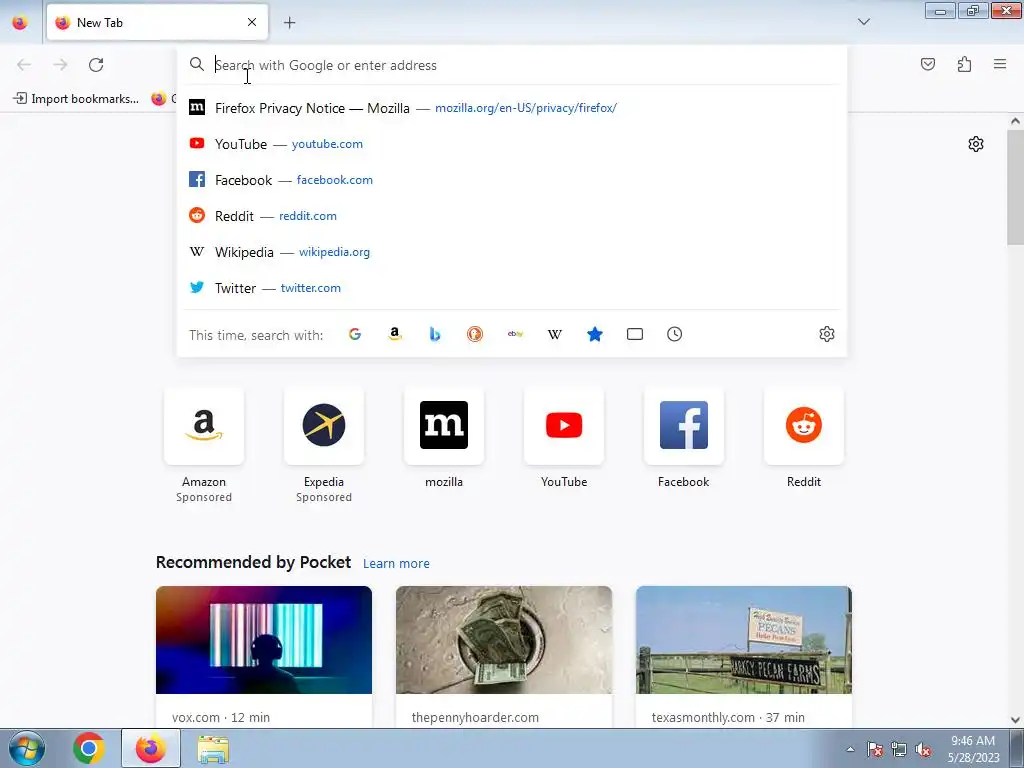Screen dimensions: 1024x768
Task: Close the New Tab tab
Action: (x=252, y=22)
